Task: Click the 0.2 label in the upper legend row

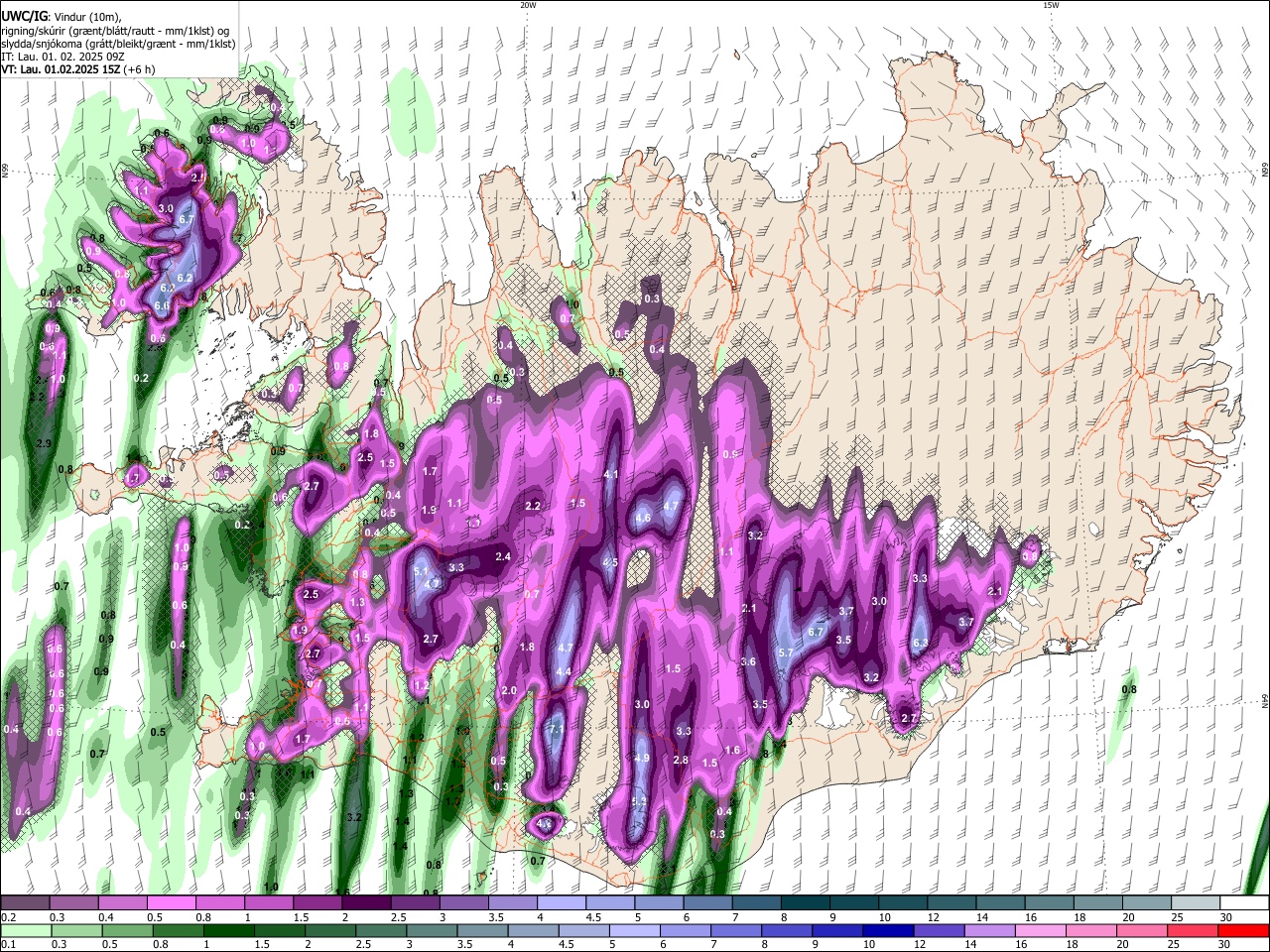Action: pos(8,917)
